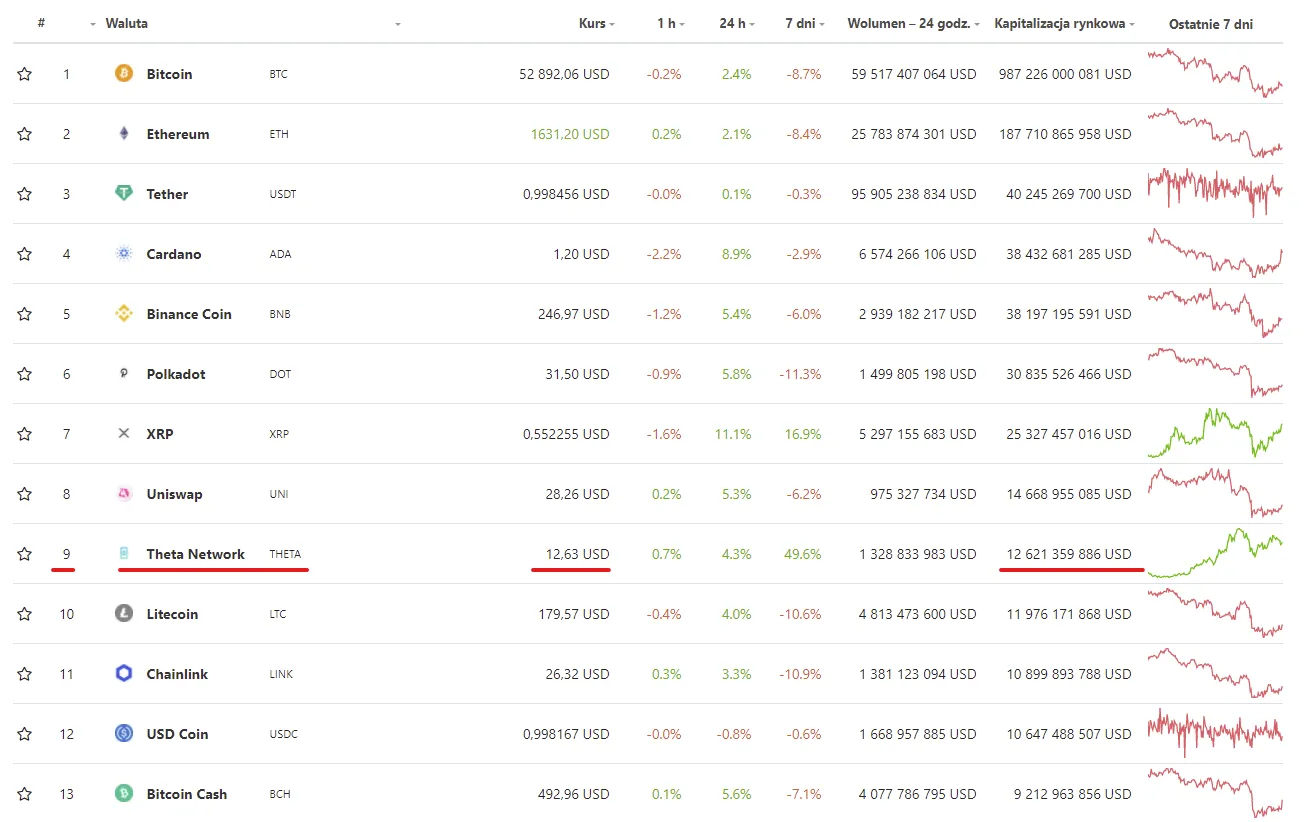1304x822 pixels.
Task: Open the Ethereum currency page
Action: (x=178, y=134)
